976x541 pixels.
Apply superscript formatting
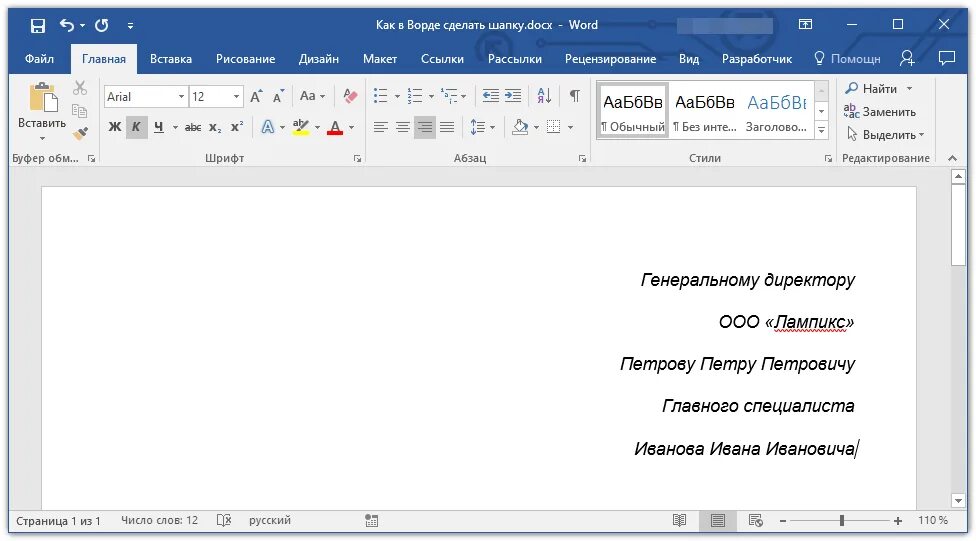coord(237,127)
